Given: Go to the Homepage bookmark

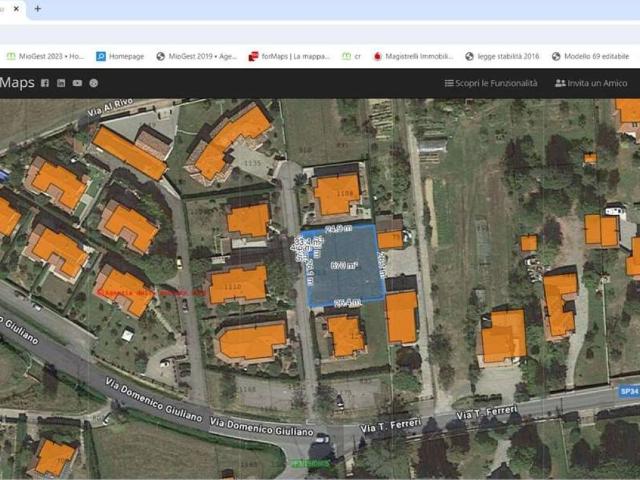Looking at the screenshot, I should click(119, 57).
